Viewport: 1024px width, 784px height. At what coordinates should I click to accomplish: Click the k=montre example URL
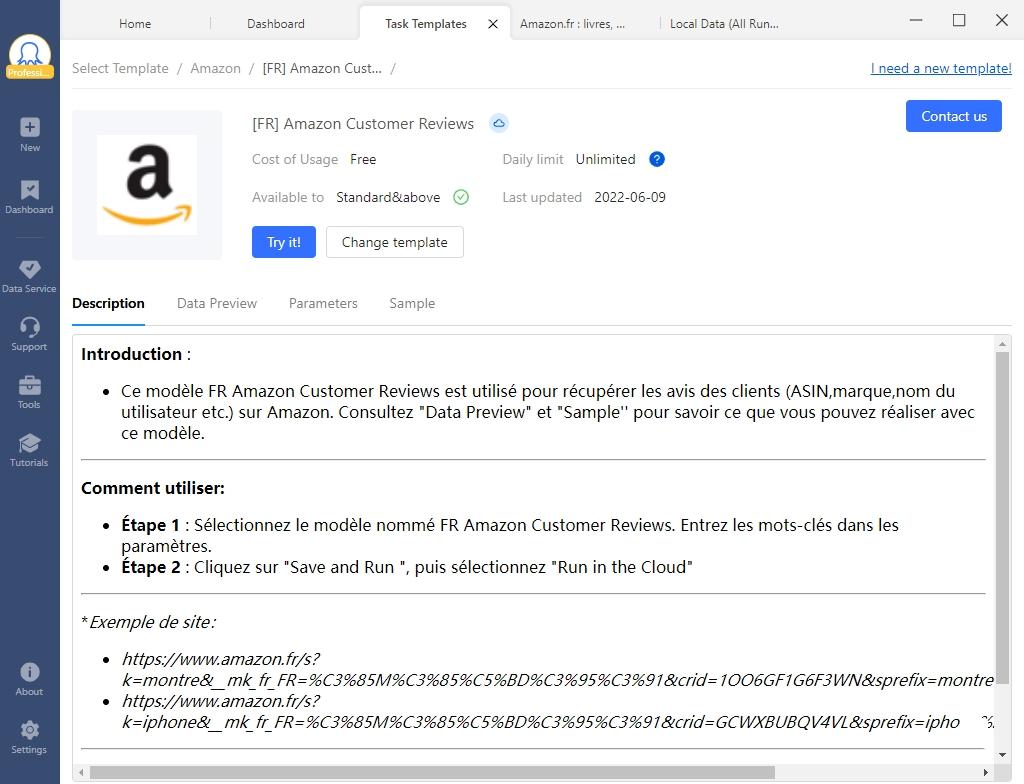point(558,670)
